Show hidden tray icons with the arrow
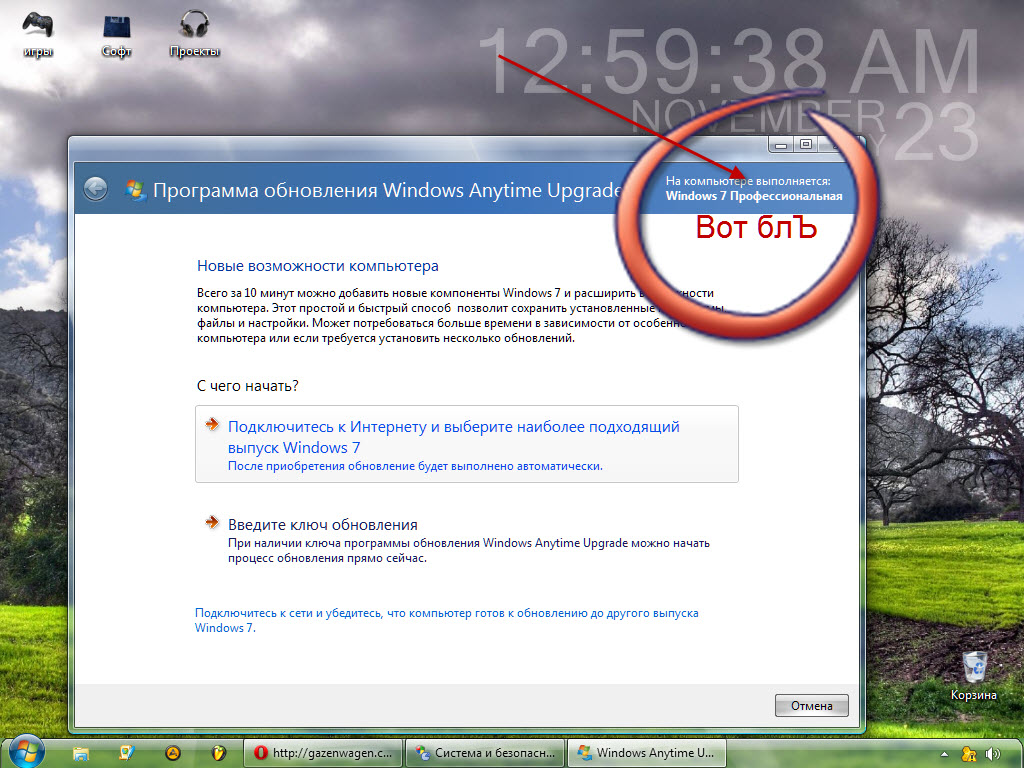Image resolution: width=1024 pixels, height=768 pixels. [944, 754]
